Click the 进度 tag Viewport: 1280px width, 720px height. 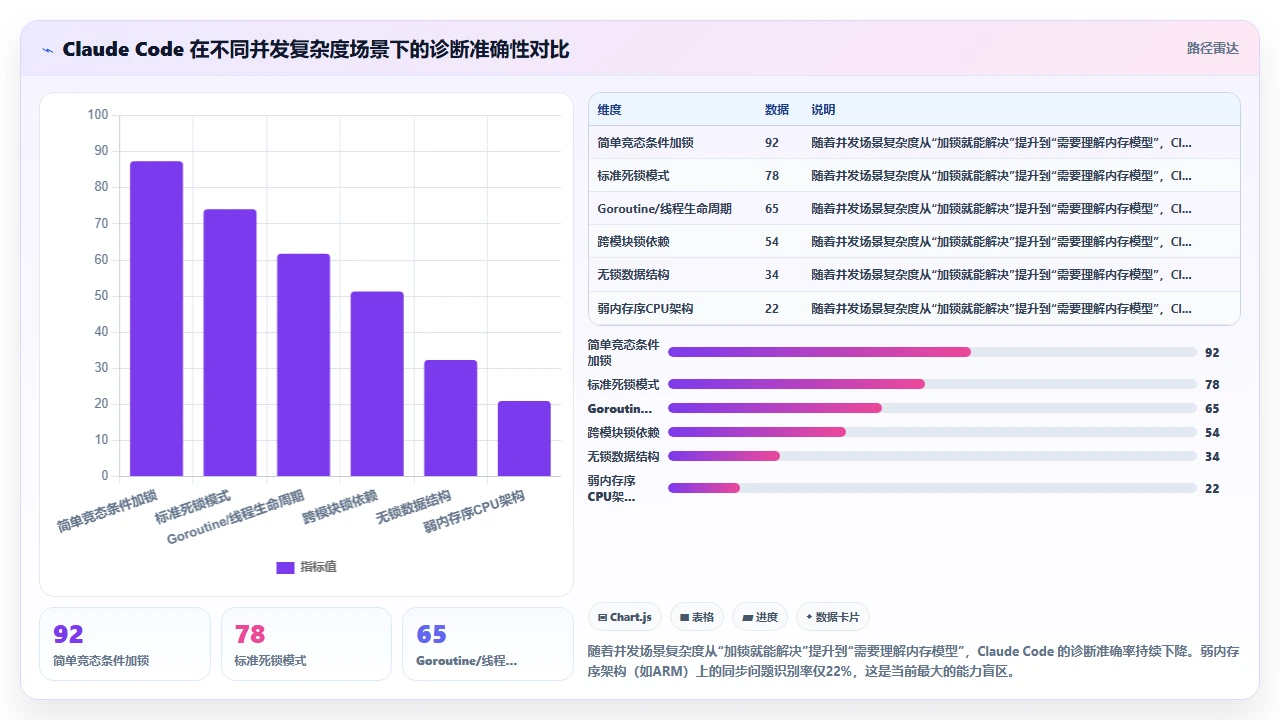[760, 617]
